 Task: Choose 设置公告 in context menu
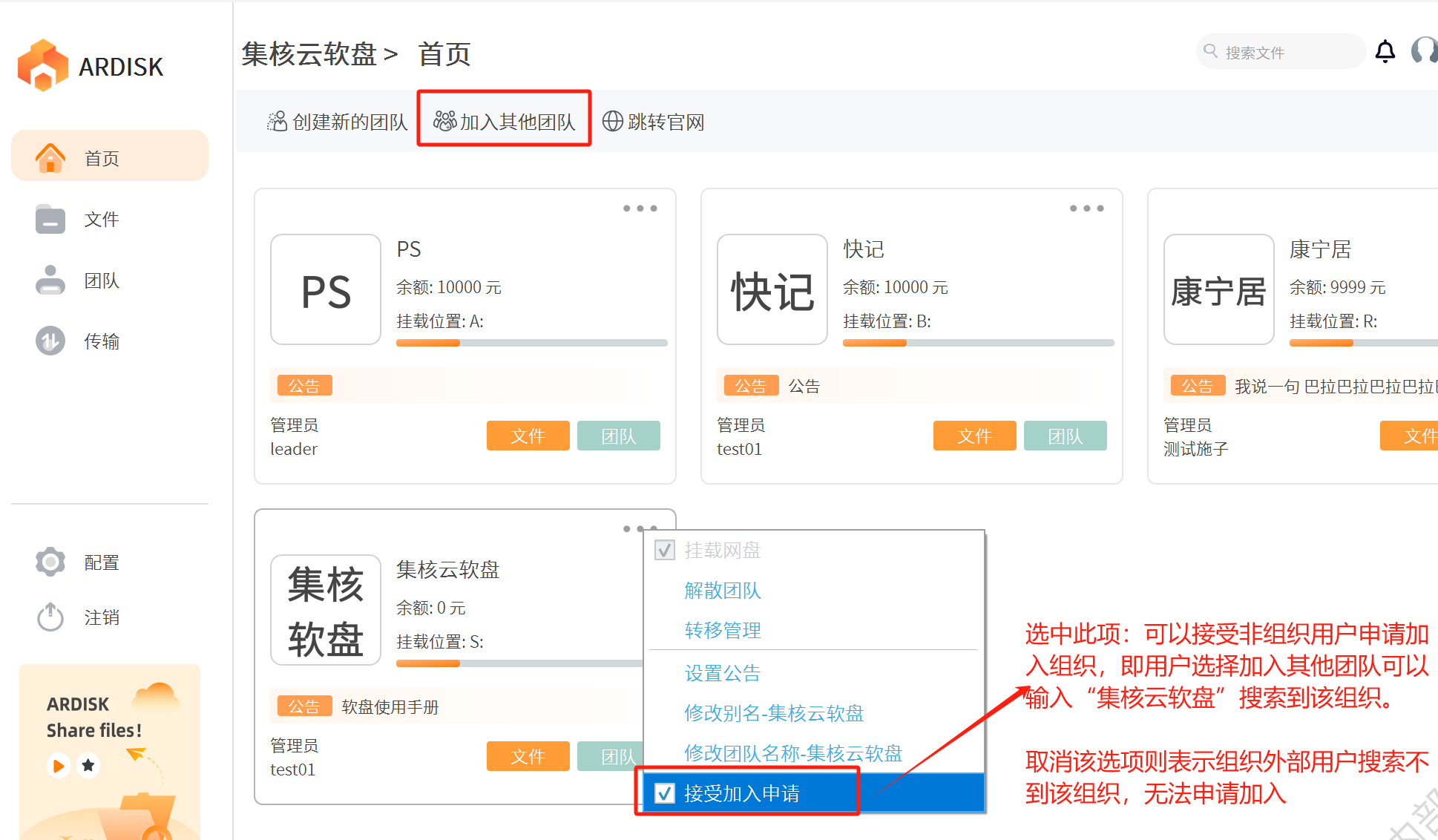coord(722,673)
